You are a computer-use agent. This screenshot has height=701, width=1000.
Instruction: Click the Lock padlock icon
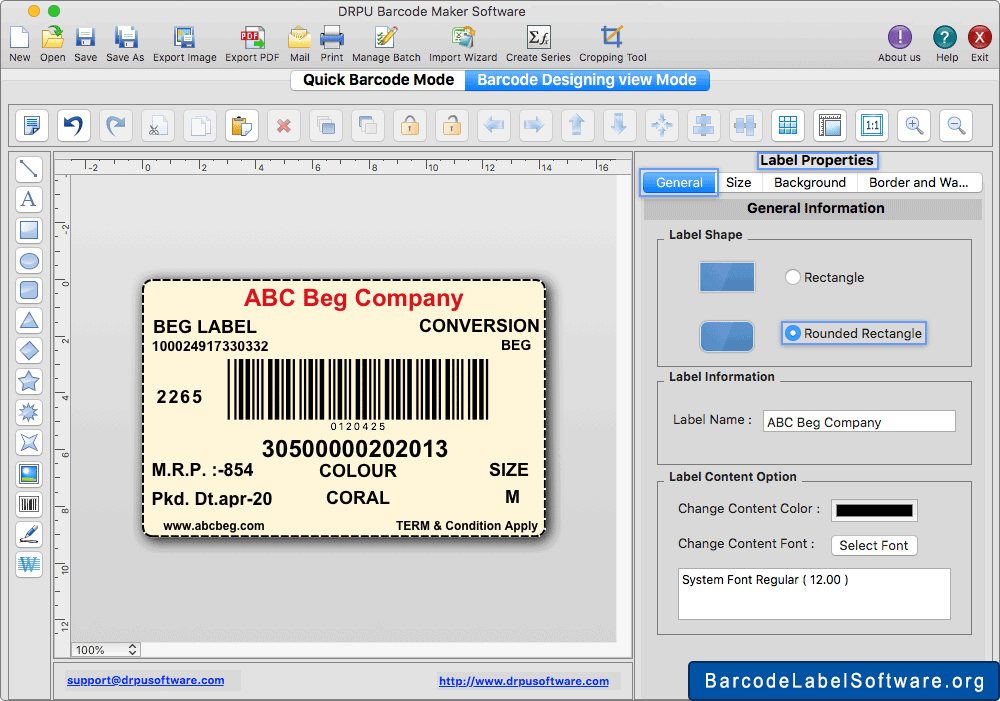[x=410, y=125]
